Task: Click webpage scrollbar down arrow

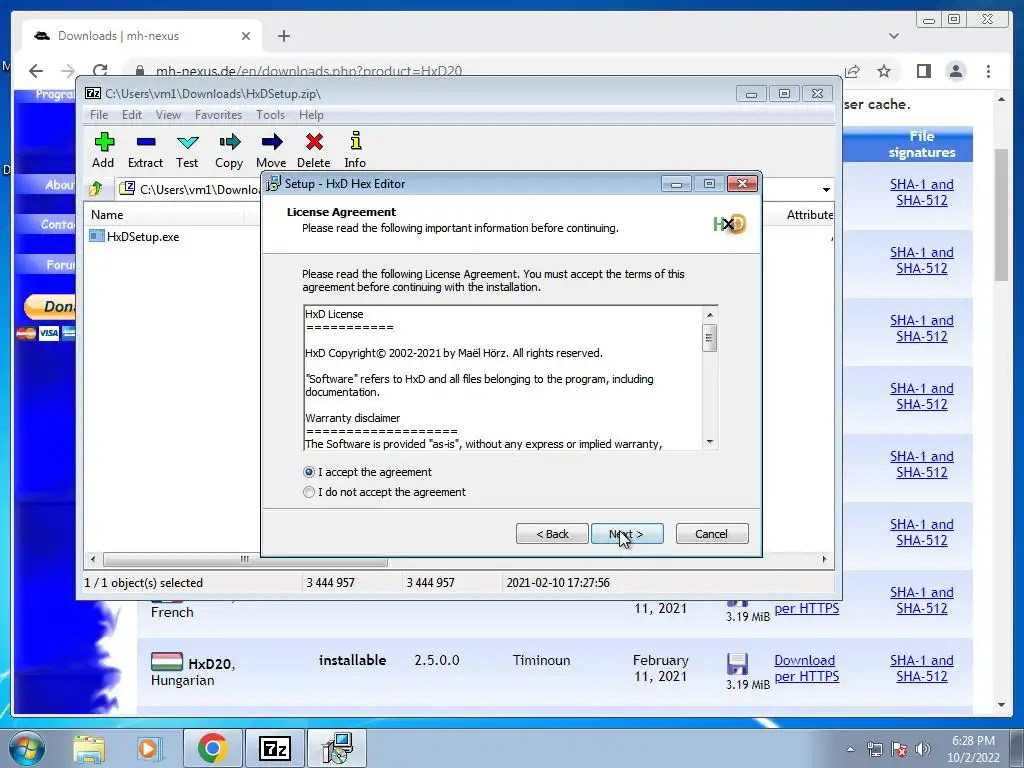Action: pyautogui.click(x=1002, y=705)
